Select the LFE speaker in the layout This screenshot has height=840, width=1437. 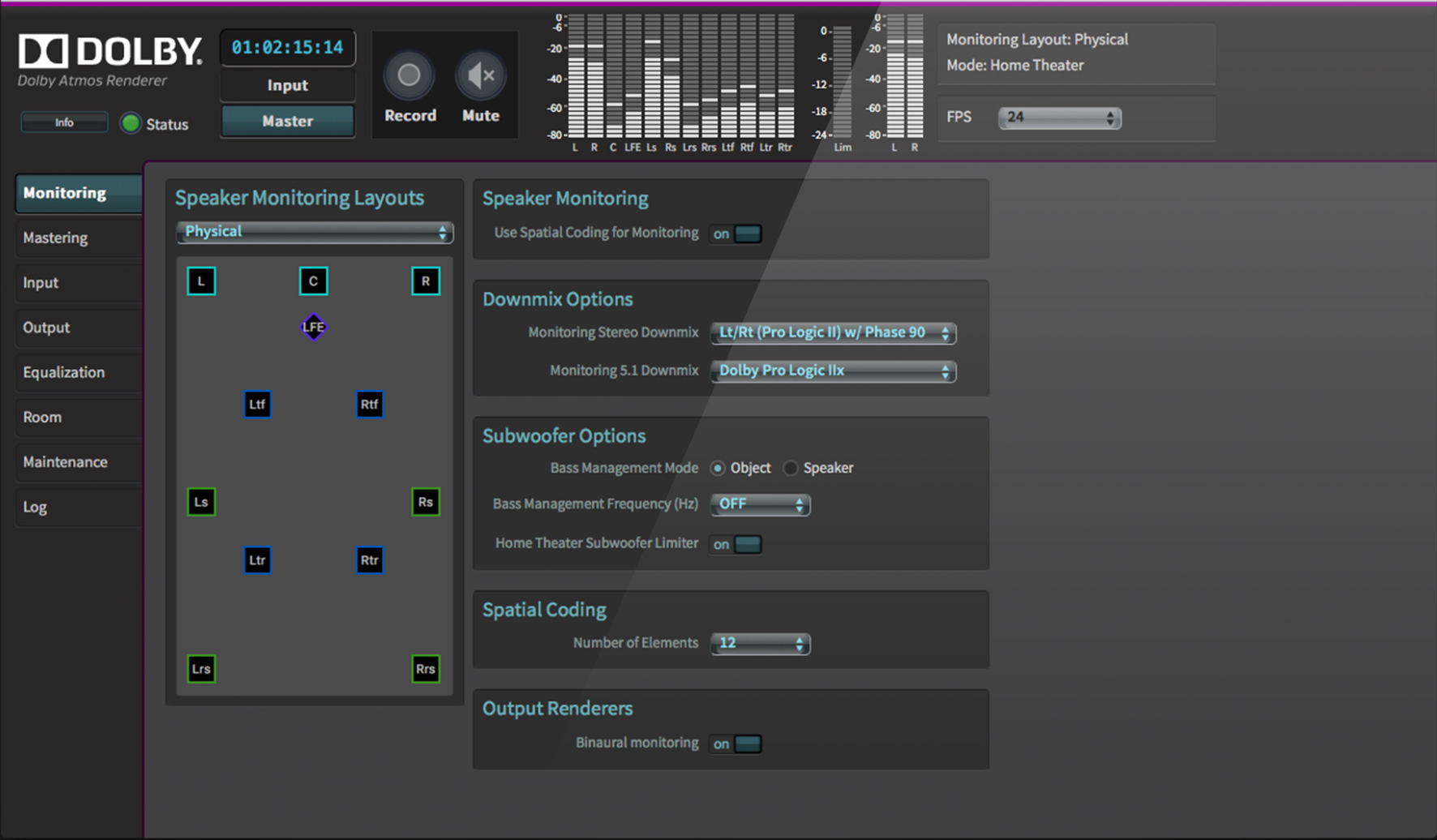coord(314,328)
